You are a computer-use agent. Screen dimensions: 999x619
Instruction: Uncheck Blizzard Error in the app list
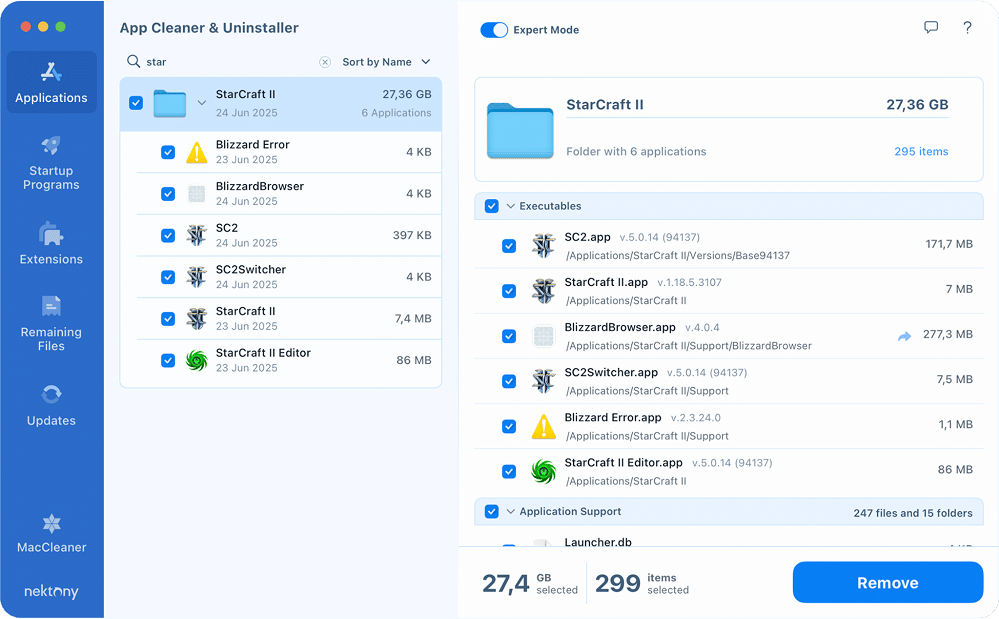[x=168, y=152]
